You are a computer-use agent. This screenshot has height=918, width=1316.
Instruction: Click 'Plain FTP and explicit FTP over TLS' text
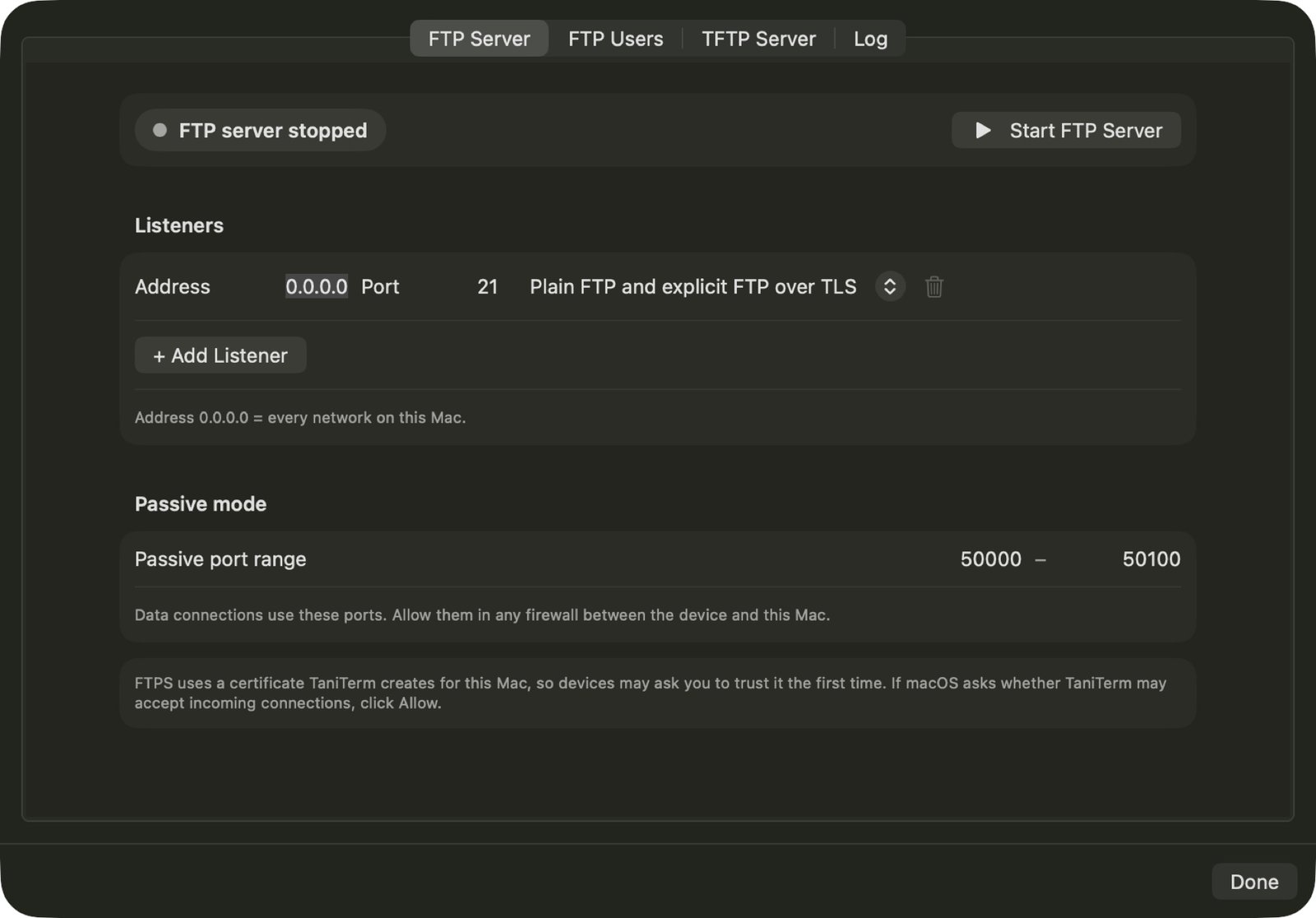tap(693, 286)
